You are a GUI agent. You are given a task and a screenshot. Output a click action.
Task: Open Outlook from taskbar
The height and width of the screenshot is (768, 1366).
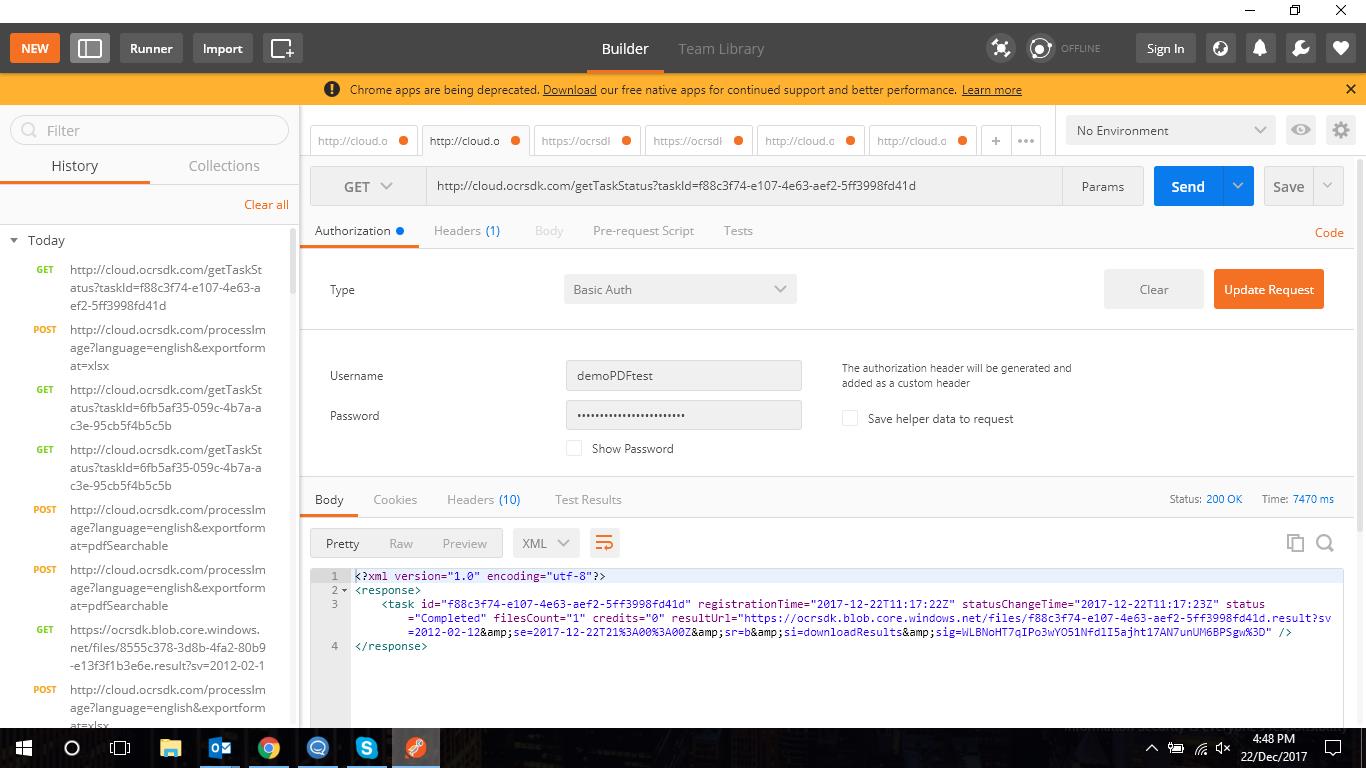point(220,748)
